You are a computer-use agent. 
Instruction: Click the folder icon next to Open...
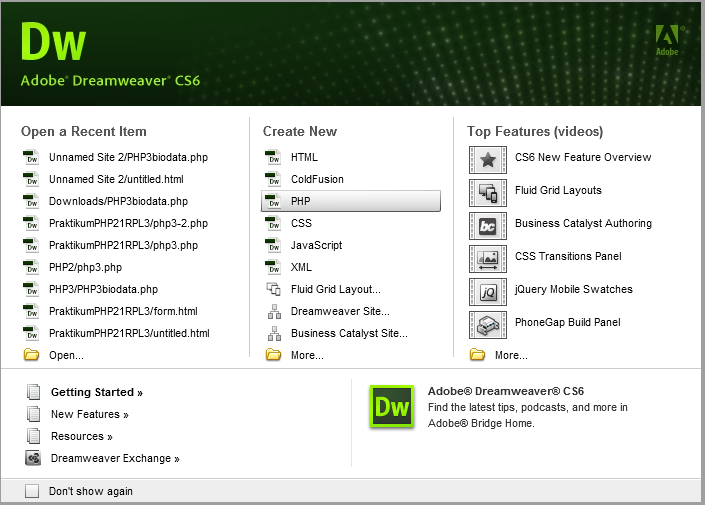pyautogui.click(x=31, y=355)
